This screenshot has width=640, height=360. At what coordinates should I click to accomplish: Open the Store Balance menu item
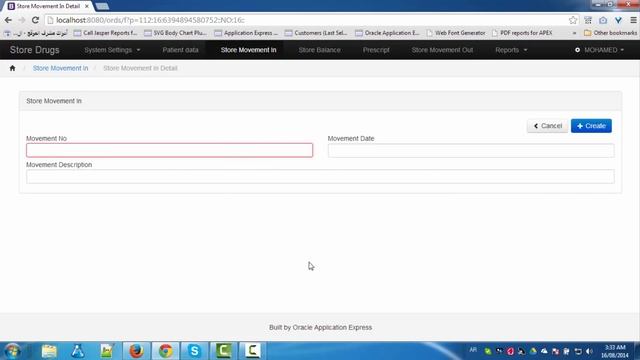319,50
